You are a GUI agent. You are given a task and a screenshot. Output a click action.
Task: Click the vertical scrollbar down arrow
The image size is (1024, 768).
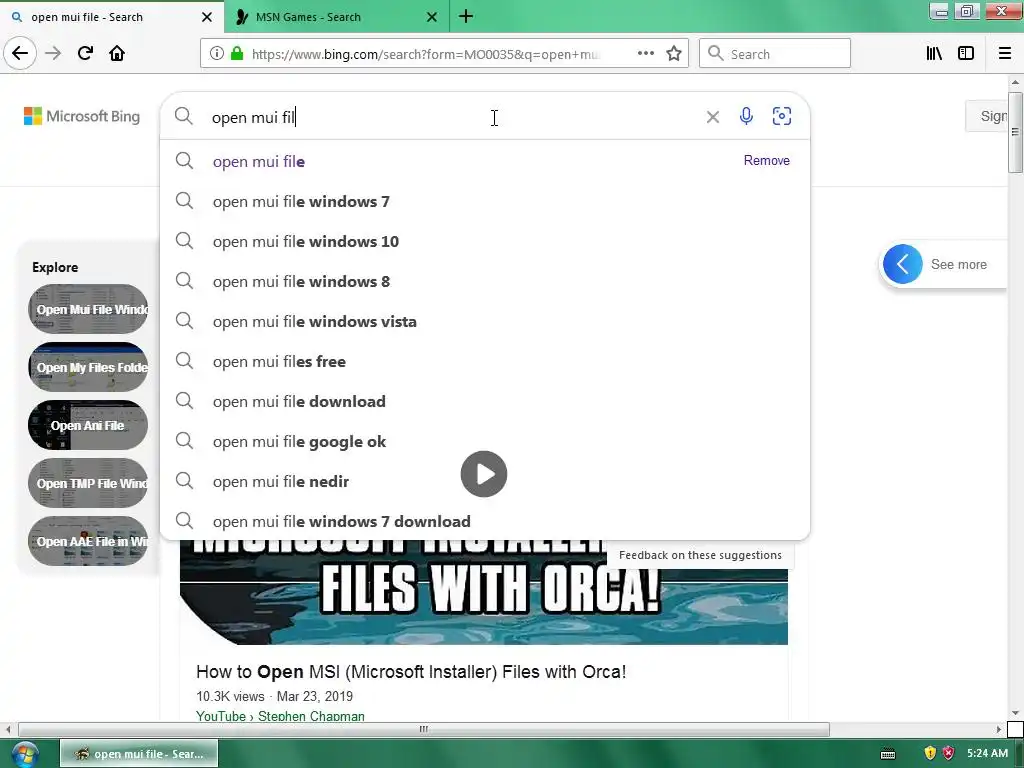point(1015,713)
